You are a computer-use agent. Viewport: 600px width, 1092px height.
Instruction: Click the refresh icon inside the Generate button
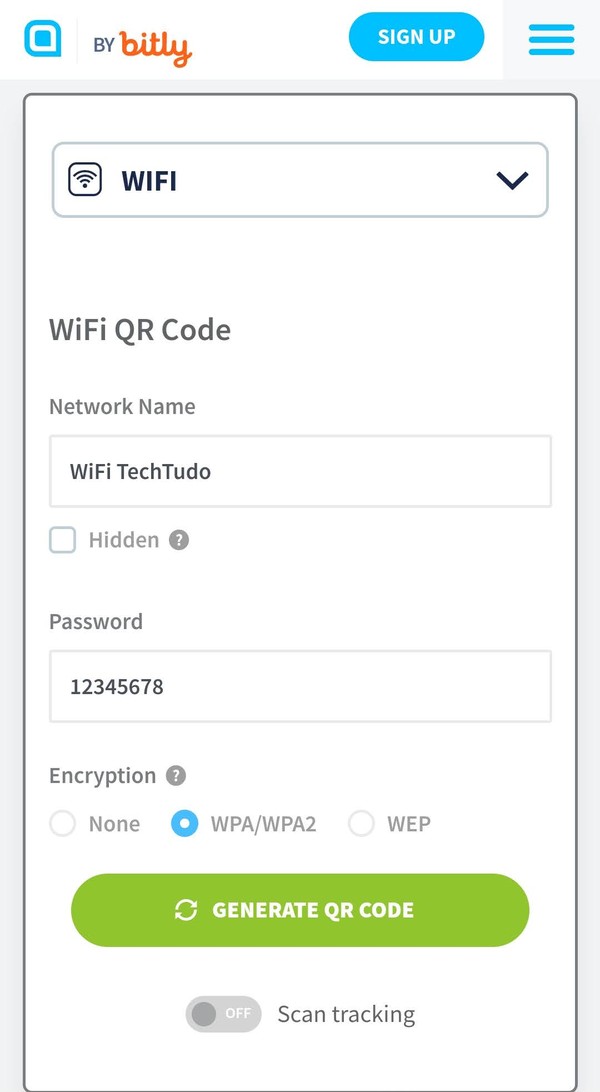[186, 910]
